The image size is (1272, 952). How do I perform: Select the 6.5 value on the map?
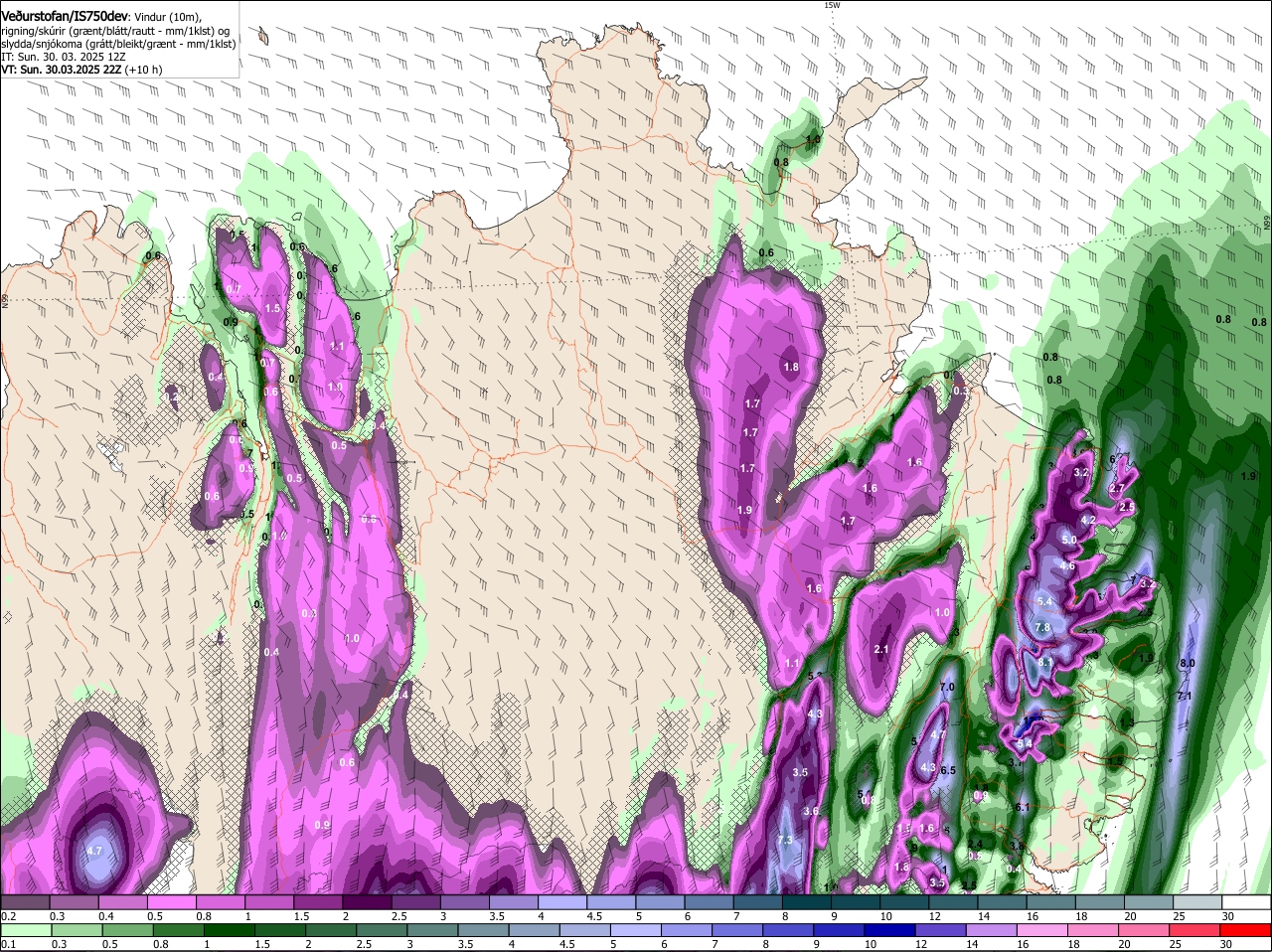click(x=948, y=770)
